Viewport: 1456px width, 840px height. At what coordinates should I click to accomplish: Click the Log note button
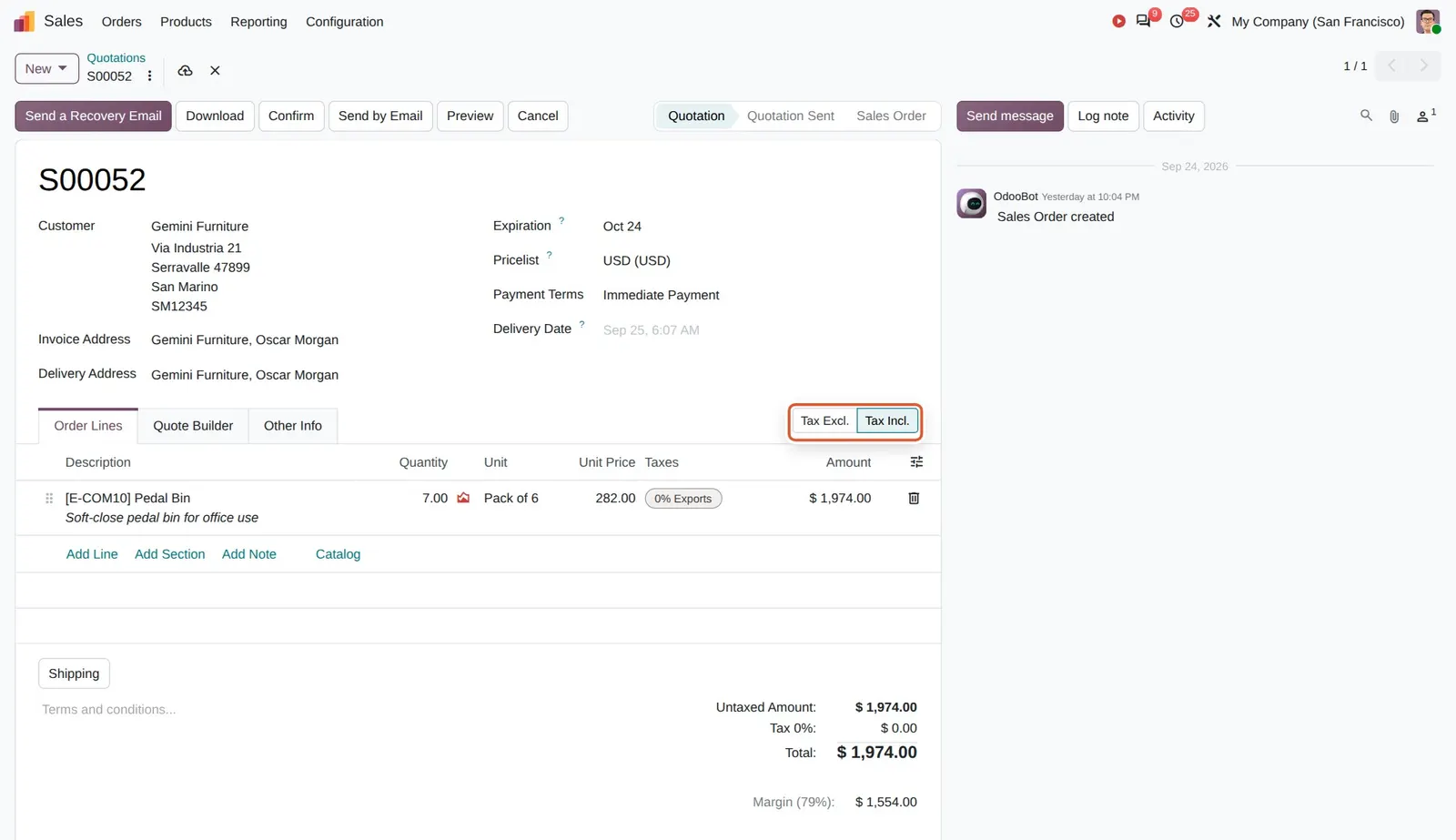coord(1103,116)
